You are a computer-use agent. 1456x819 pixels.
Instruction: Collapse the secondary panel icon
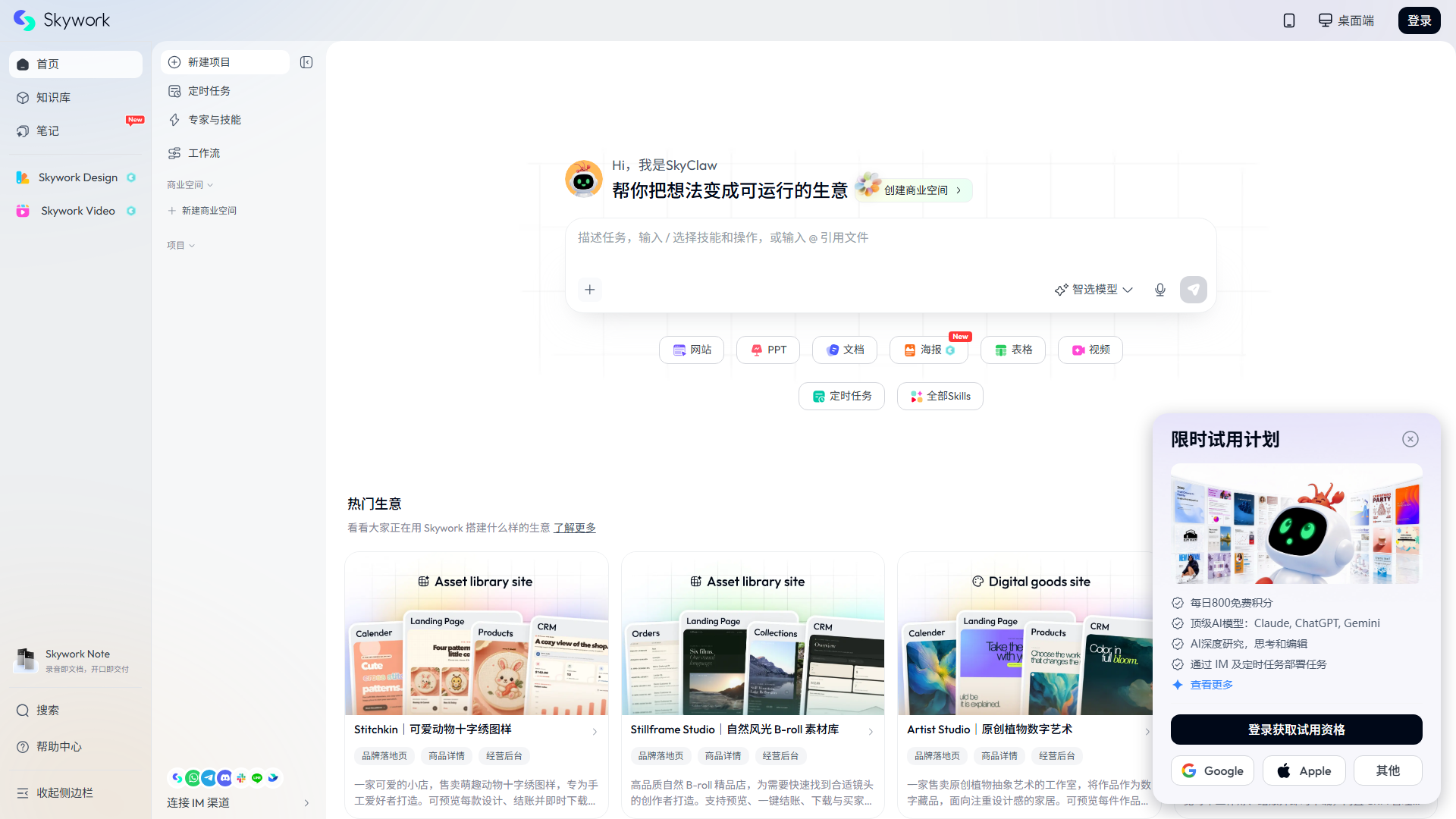306,62
